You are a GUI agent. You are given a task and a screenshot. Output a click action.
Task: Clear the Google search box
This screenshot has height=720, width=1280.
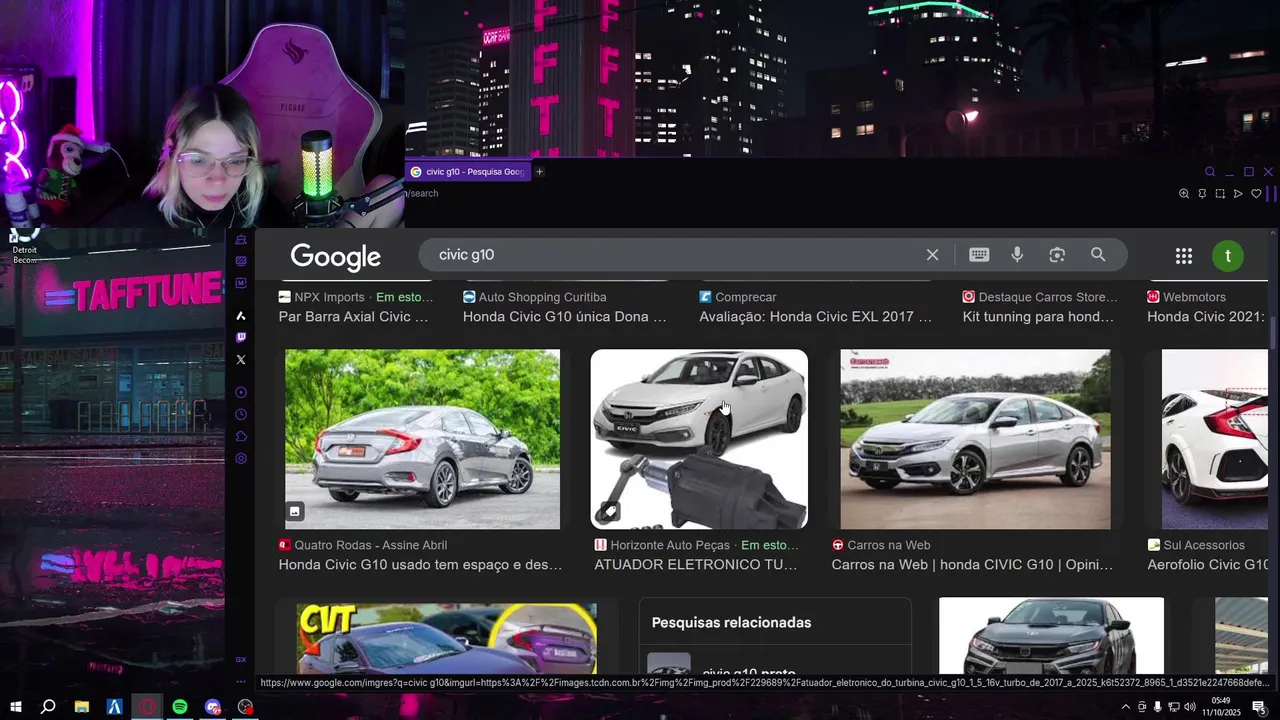(x=932, y=255)
